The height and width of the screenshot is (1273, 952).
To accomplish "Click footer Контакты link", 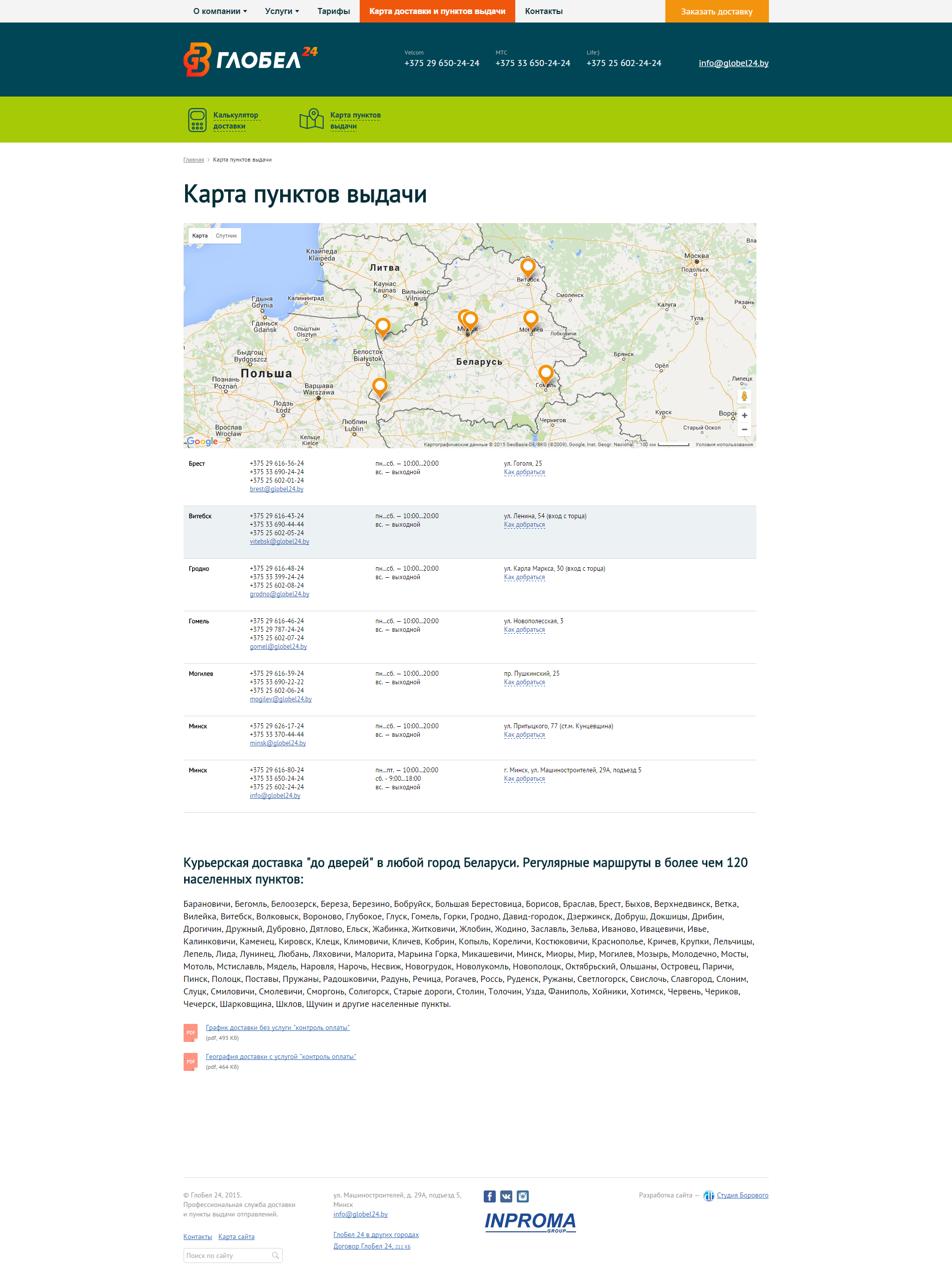I will (198, 1237).
